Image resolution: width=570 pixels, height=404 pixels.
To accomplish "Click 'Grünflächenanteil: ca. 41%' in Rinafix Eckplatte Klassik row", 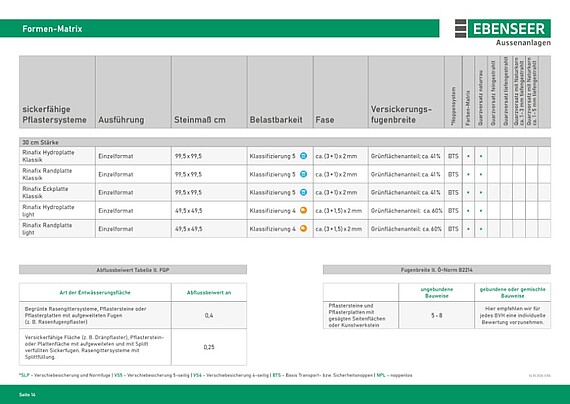I will (405, 192).
